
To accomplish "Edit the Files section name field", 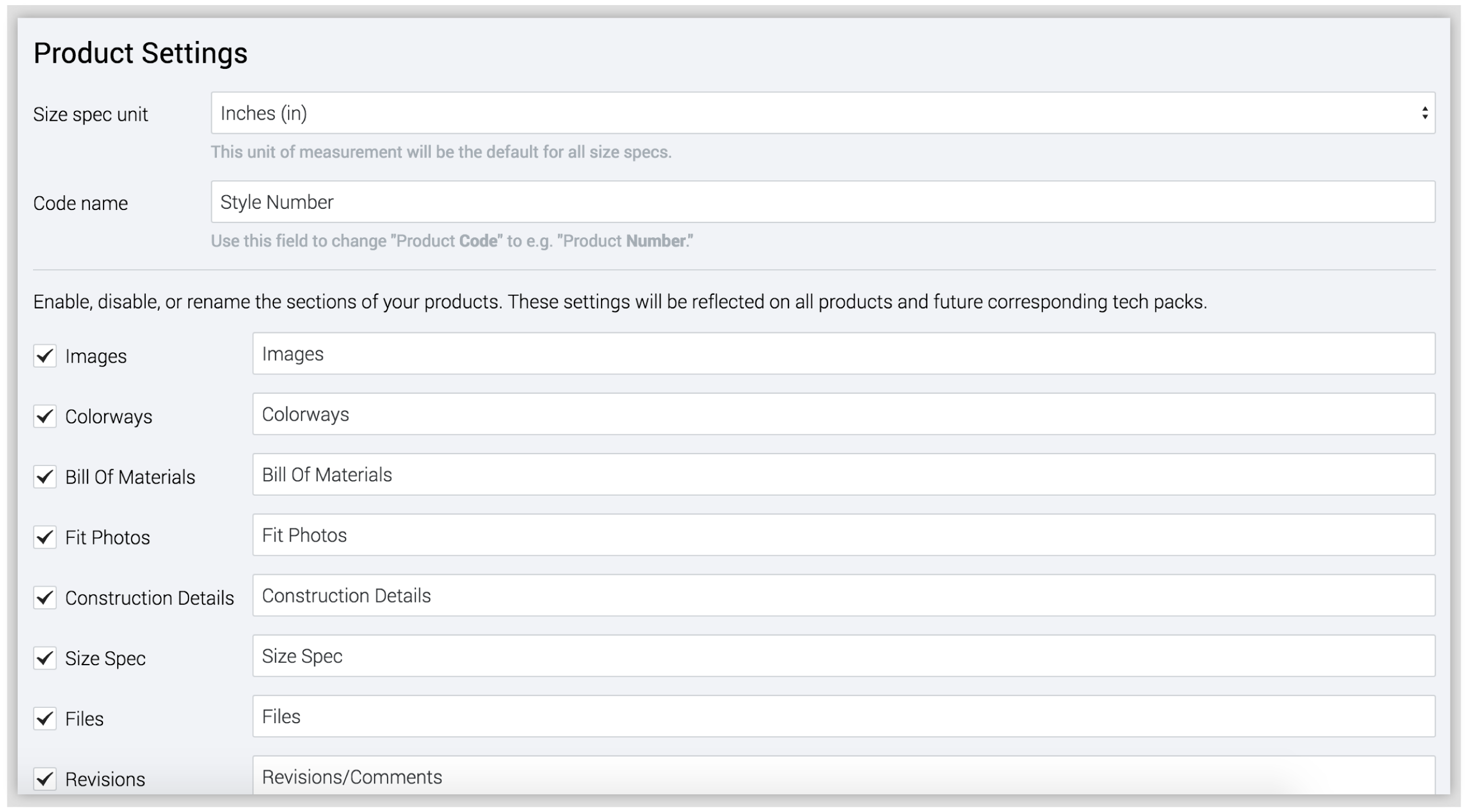I will coord(844,716).
